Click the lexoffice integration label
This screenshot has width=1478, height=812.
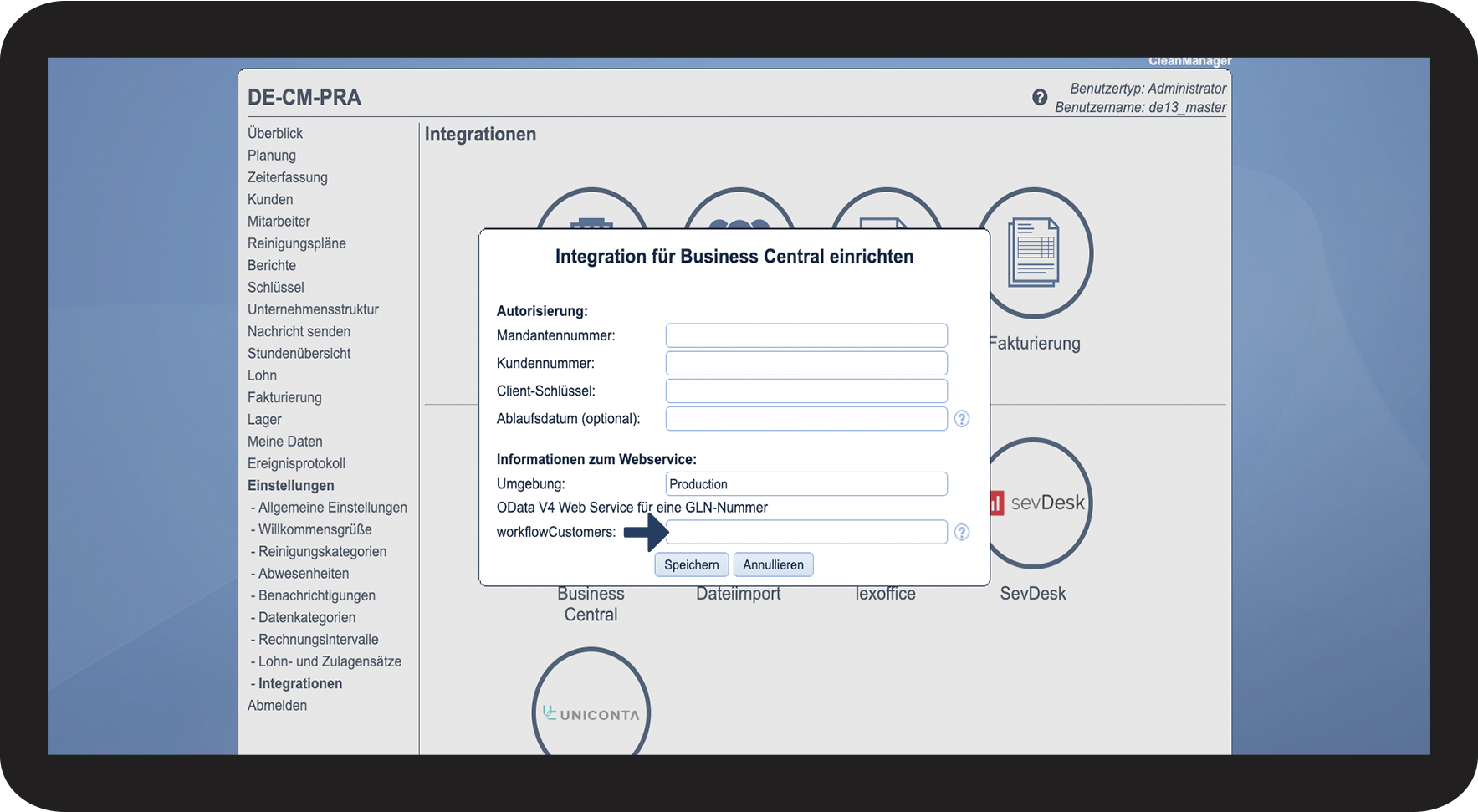(x=886, y=594)
